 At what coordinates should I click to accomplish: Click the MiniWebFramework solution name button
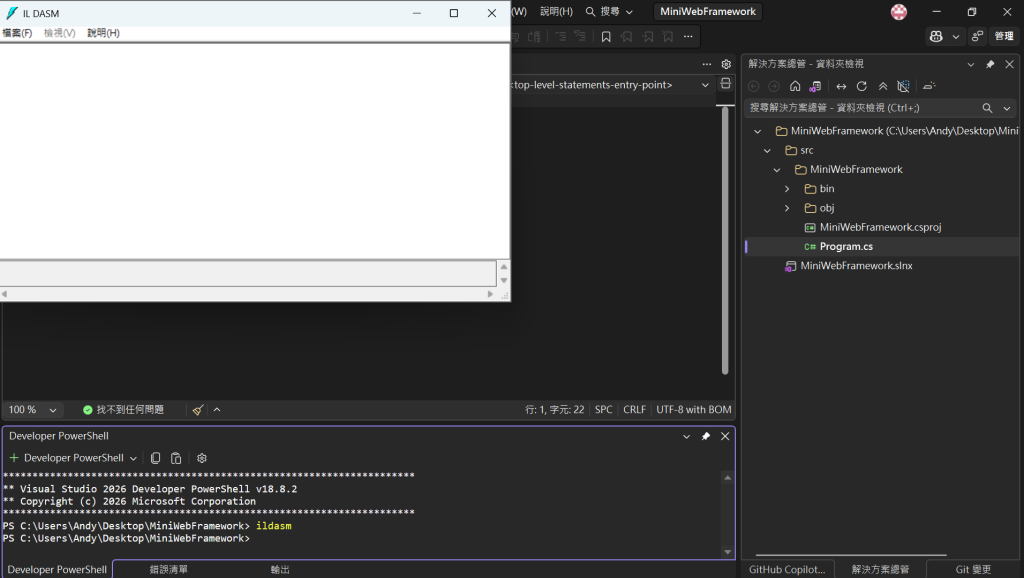click(708, 12)
